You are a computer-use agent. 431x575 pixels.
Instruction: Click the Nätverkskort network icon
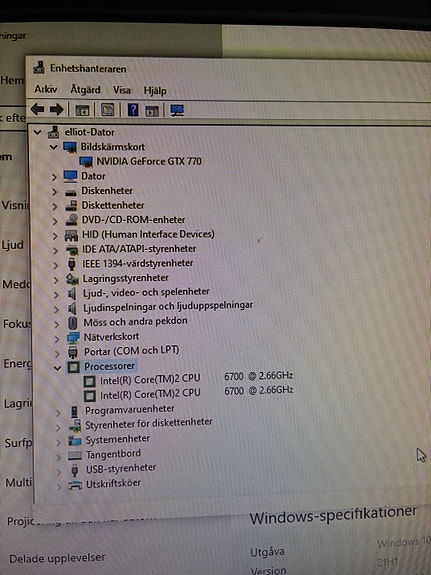[x=73, y=337]
